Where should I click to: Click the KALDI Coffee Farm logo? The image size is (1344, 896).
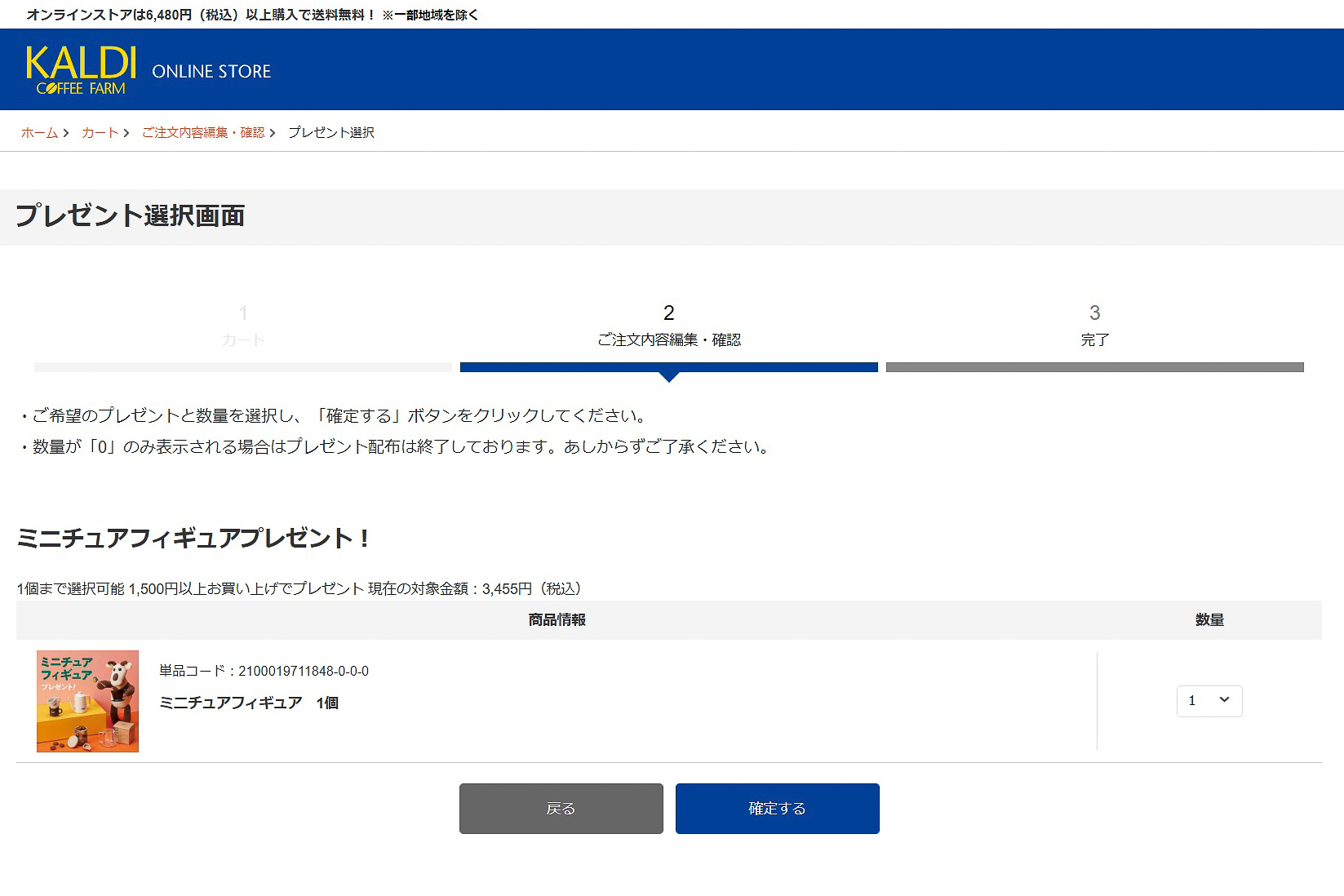(79, 69)
